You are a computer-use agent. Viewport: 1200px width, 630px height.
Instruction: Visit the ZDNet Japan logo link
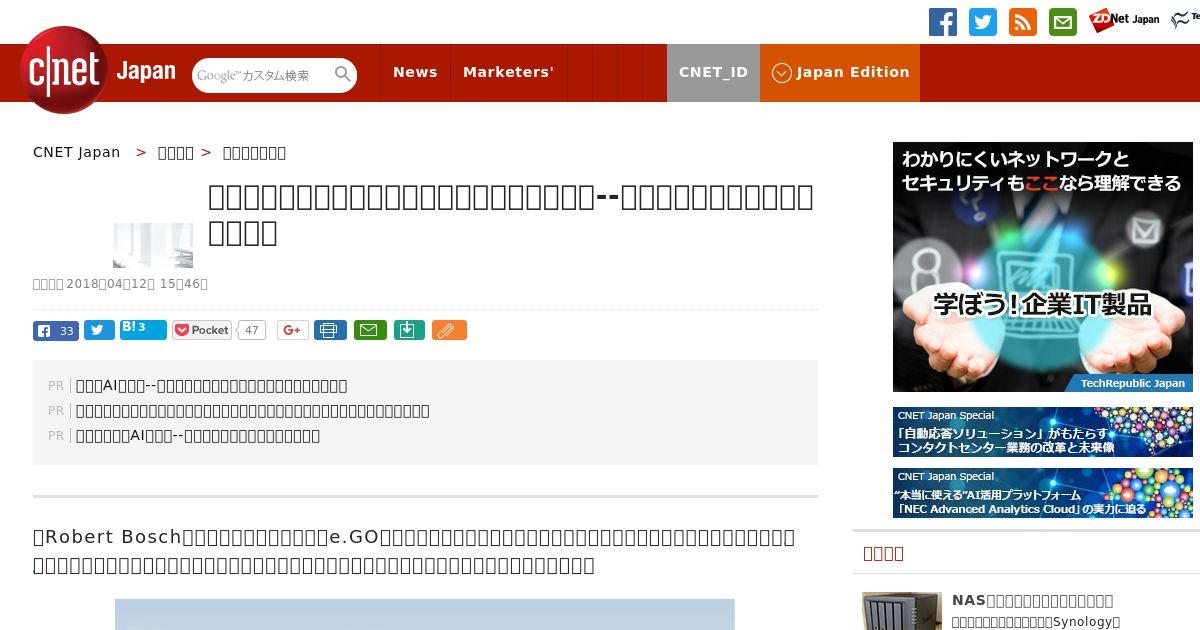pos(1125,19)
